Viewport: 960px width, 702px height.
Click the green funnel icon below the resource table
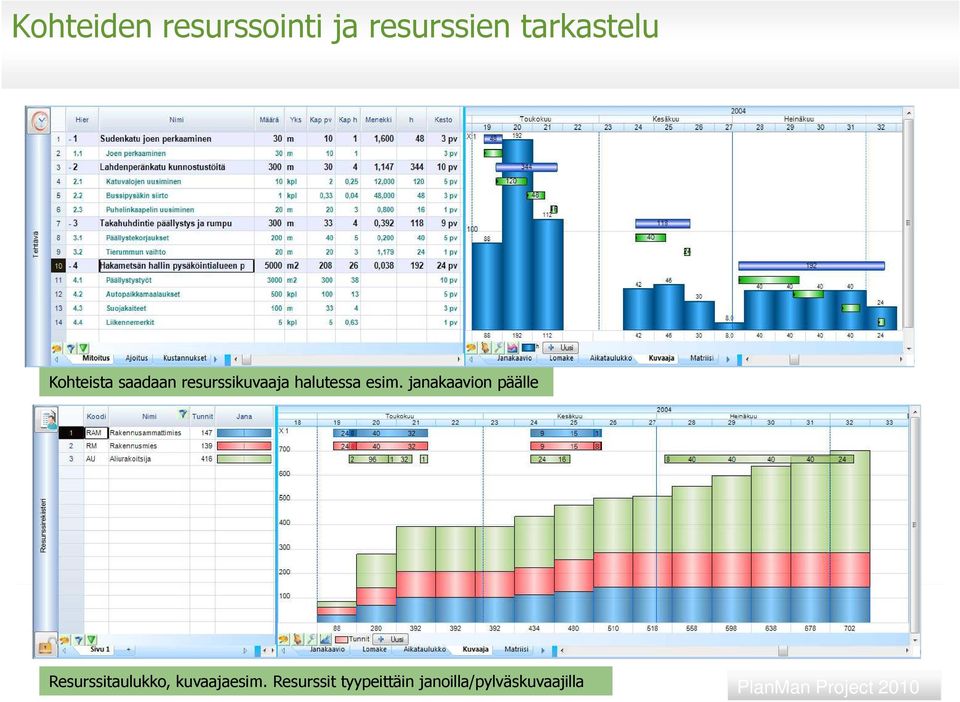(91, 640)
